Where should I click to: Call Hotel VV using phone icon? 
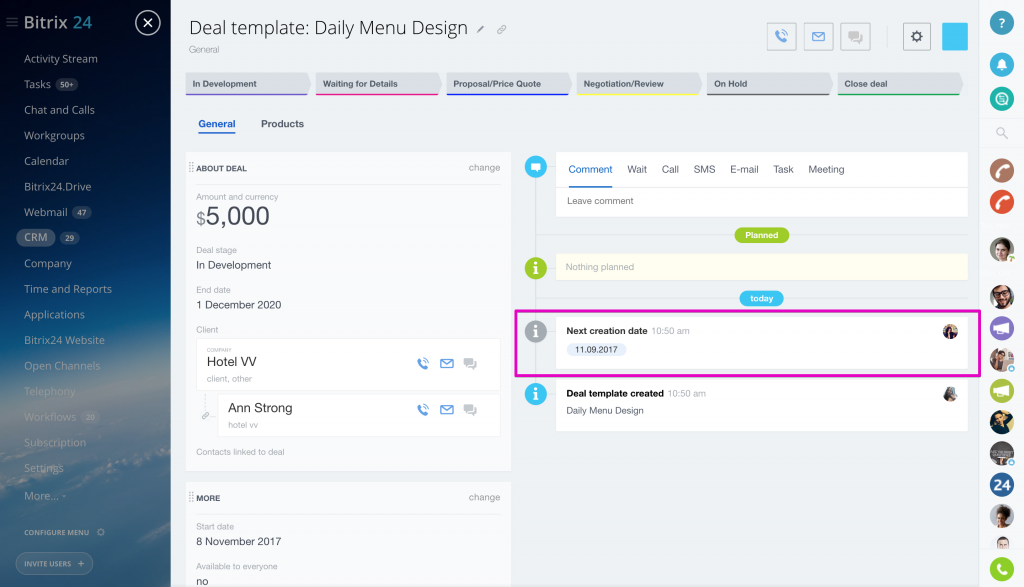click(x=423, y=364)
